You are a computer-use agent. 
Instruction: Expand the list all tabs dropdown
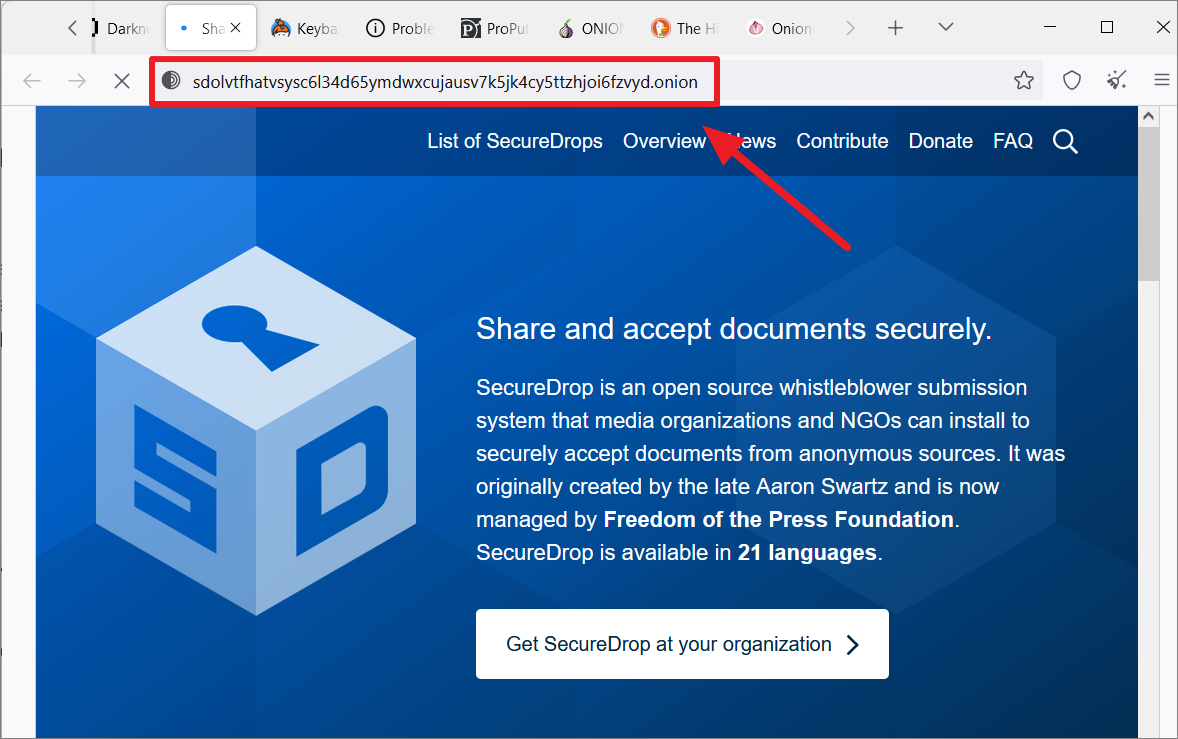pyautogui.click(x=946, y=28)
